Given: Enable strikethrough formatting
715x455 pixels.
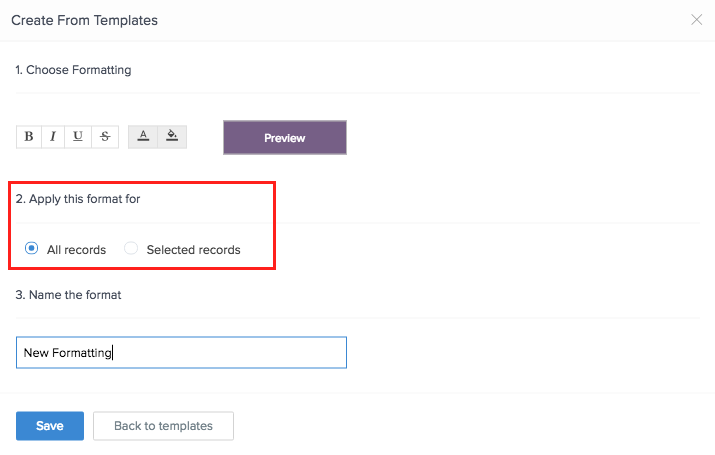Looking at the screenshot, I should pos(105,137).
